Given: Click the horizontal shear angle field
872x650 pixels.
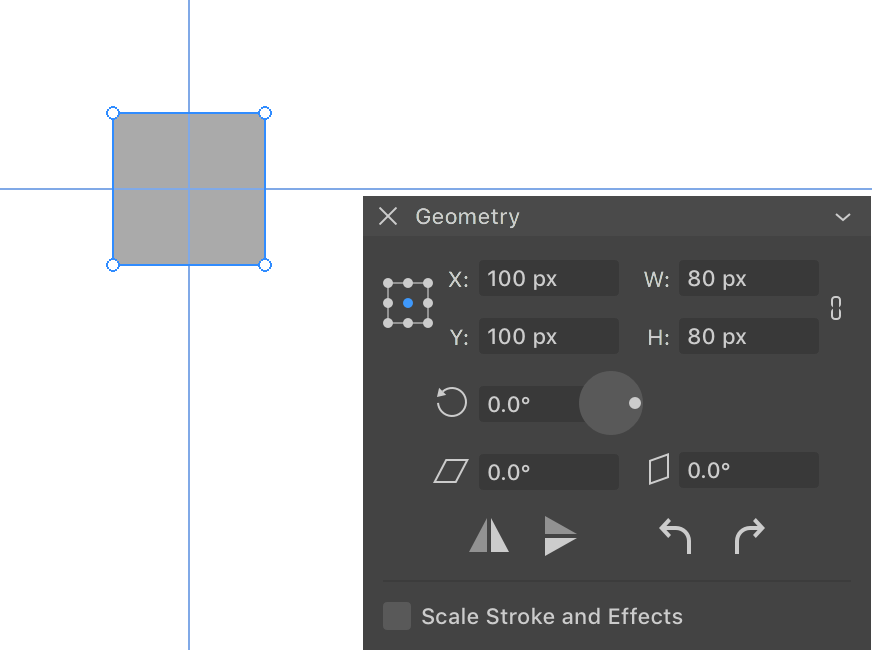Looking at the screenshot, I should (548, 472).
